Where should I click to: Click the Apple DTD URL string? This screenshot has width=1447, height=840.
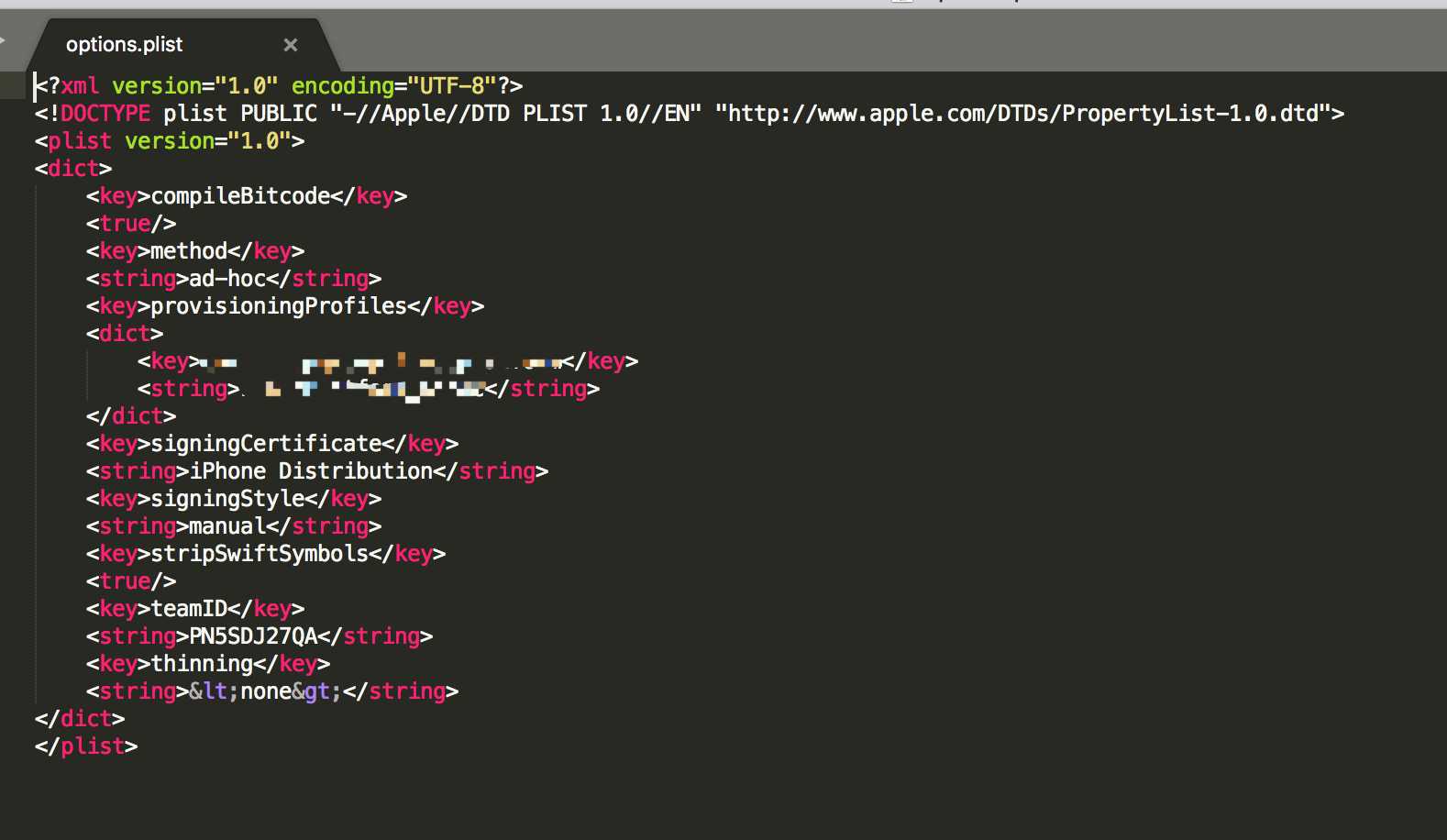coord(1023,114)
